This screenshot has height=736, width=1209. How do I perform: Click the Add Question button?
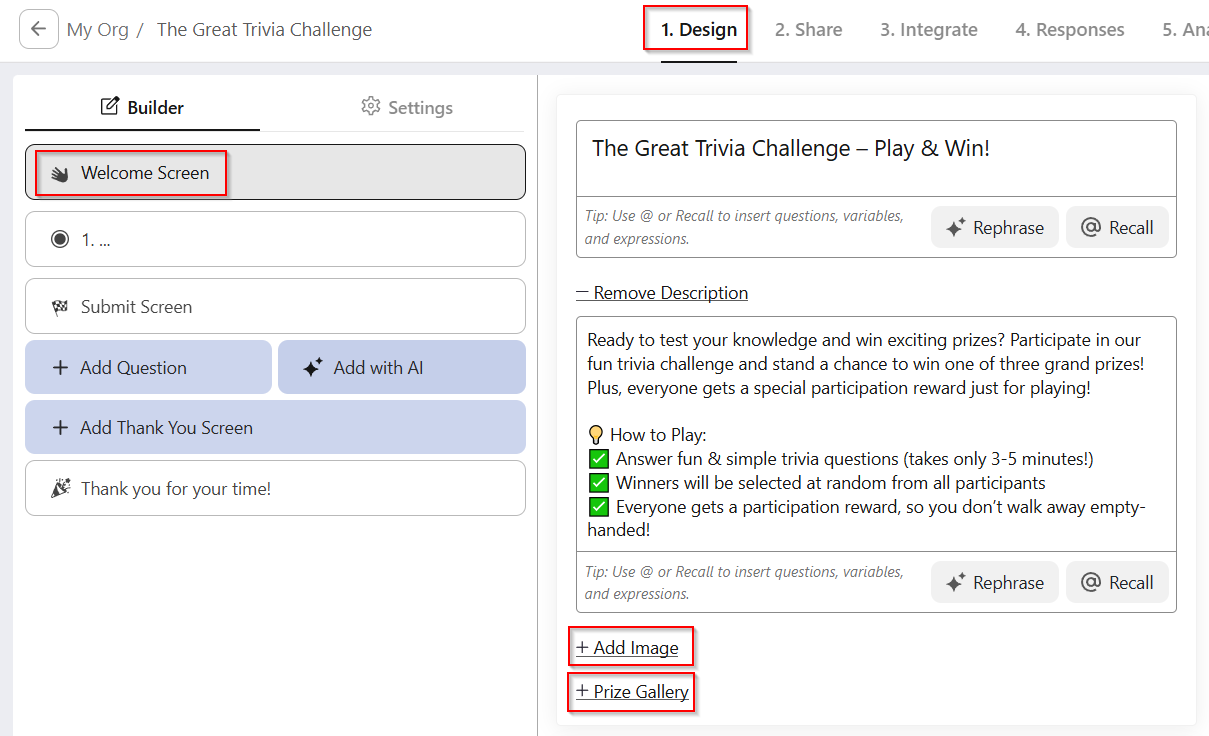click(148, 367)
